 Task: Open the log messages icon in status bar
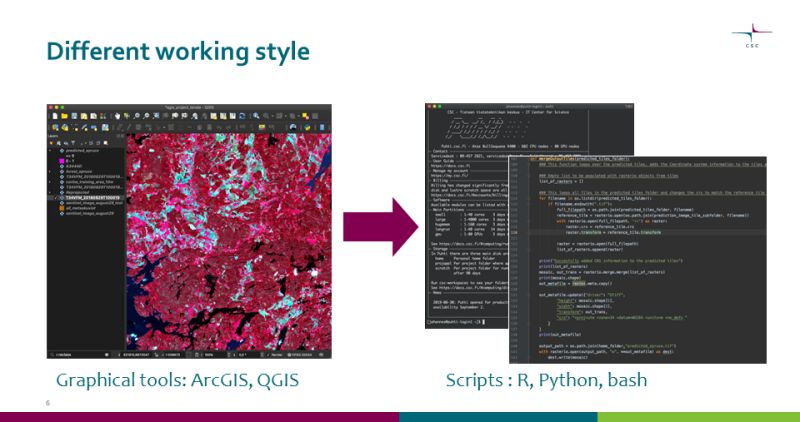[321, 355]
